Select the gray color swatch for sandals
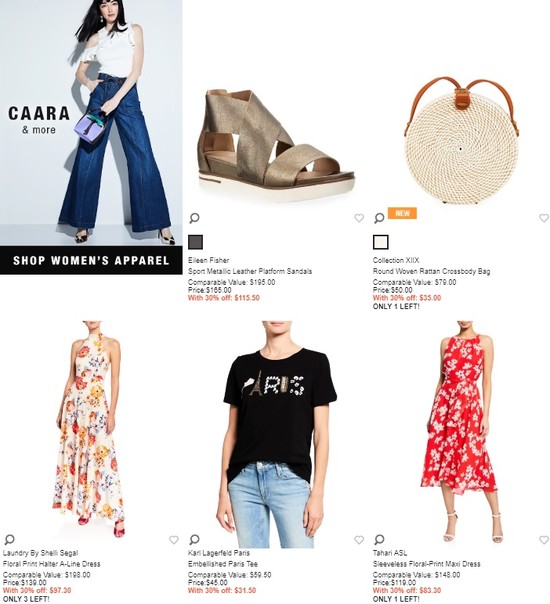 196,242
